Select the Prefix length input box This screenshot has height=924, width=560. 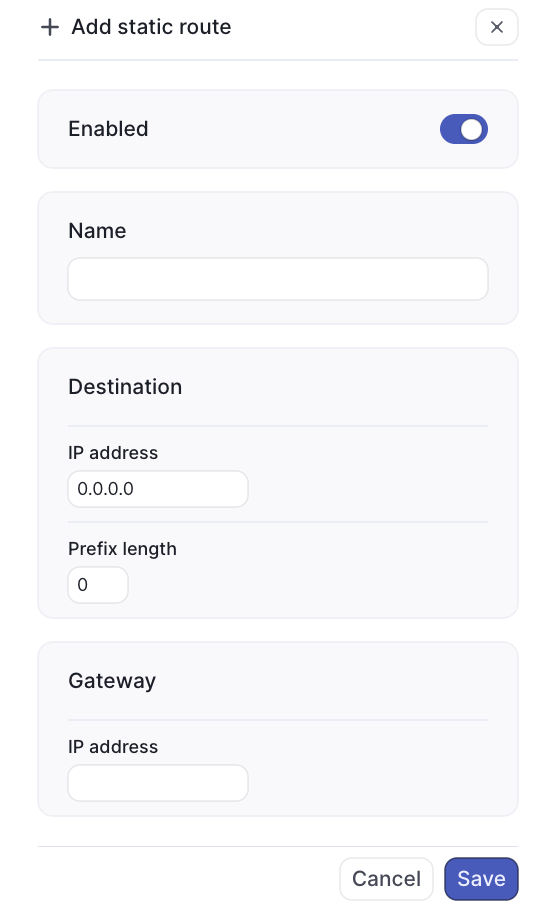click(98, 585)
